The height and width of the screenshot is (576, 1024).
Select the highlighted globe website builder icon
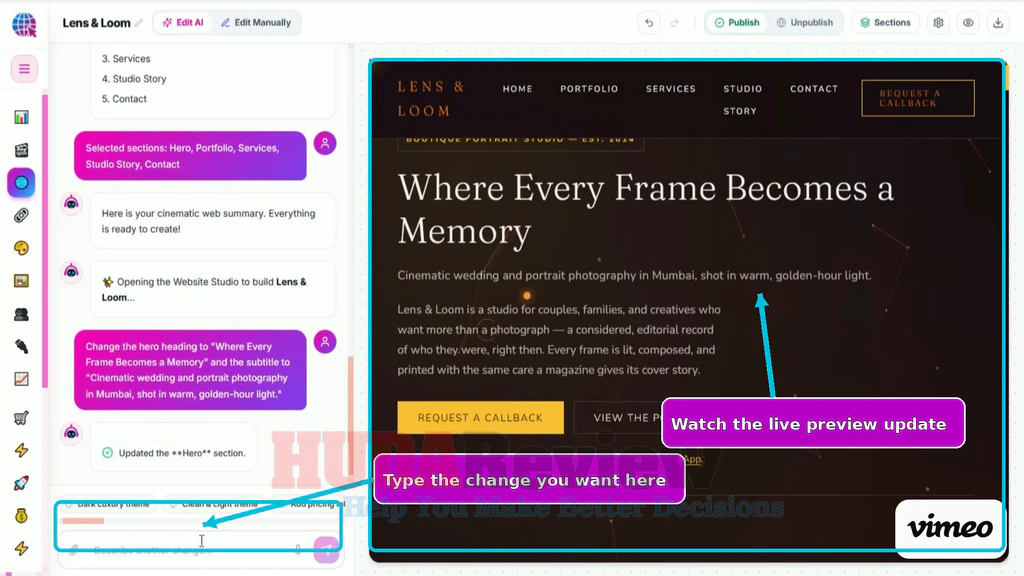[22, 183]
